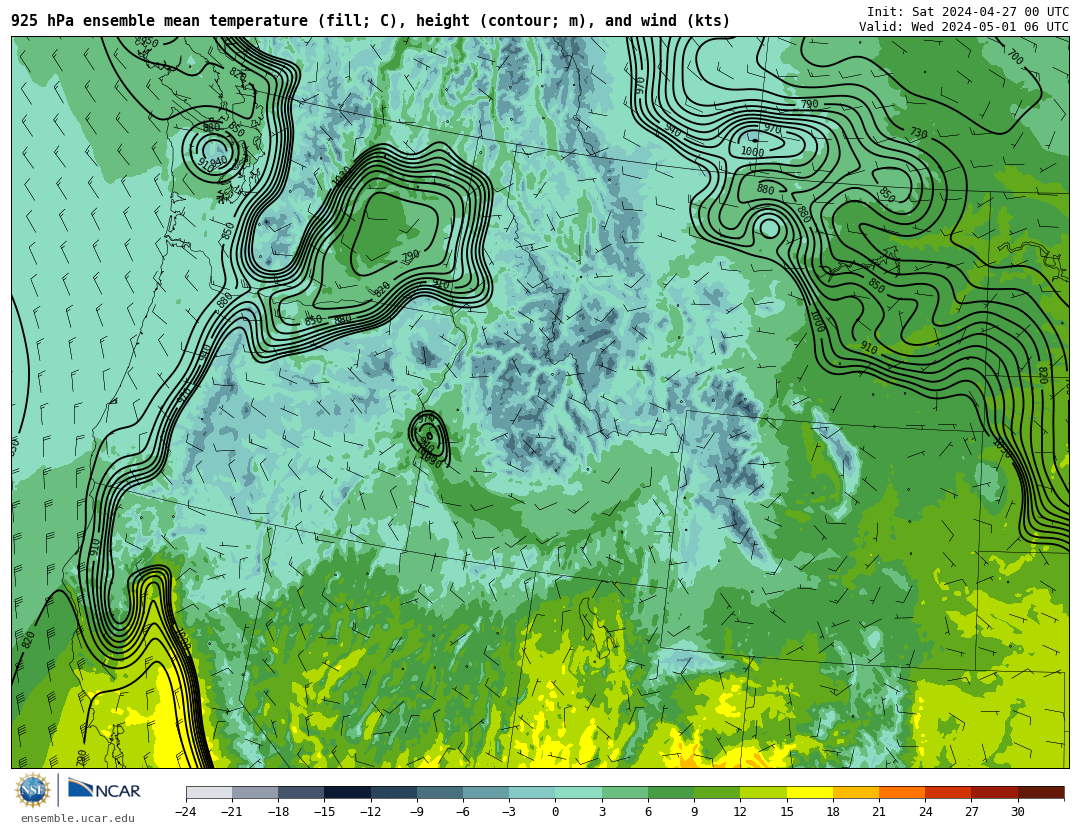Click the Init: Sat 2024-04-27 00 UTC text
The image size is (1080, 831).
tap(968, 12)
